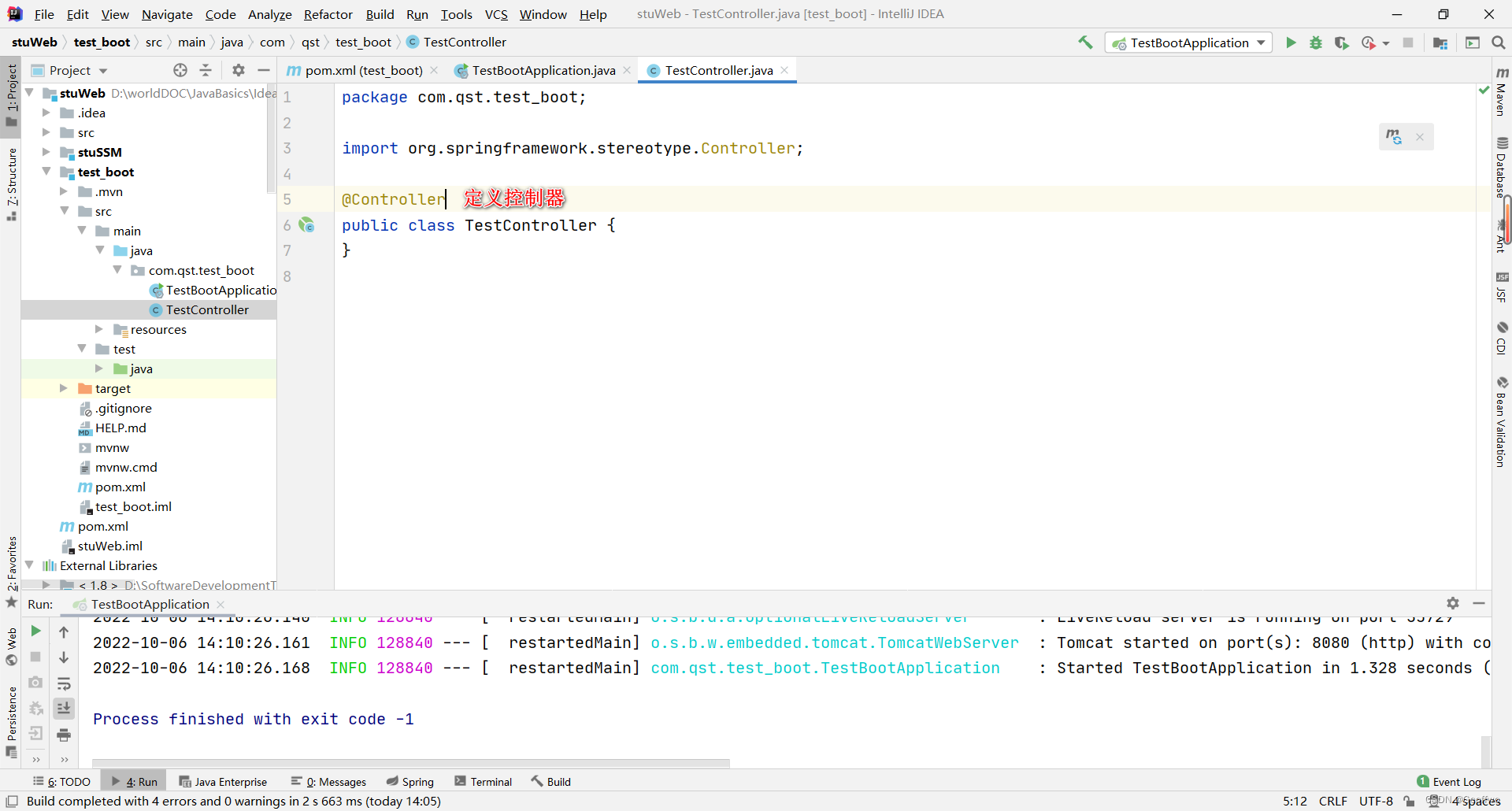This screenshot has height=811, width=1512.
Task: Click the Run console horizontal scrollbar
Action: 411,762
